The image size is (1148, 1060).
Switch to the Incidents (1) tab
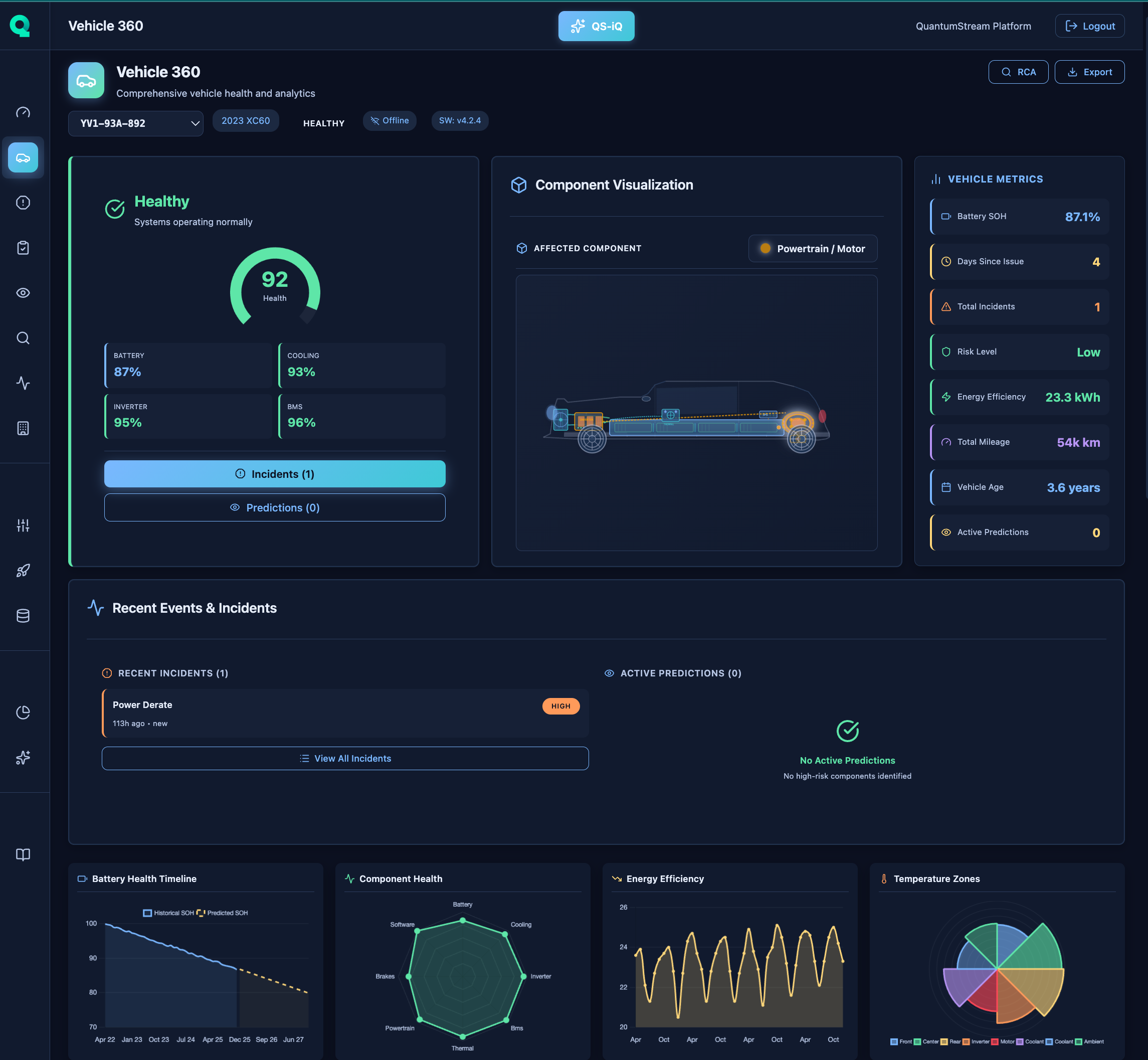(x=274, y=474)
